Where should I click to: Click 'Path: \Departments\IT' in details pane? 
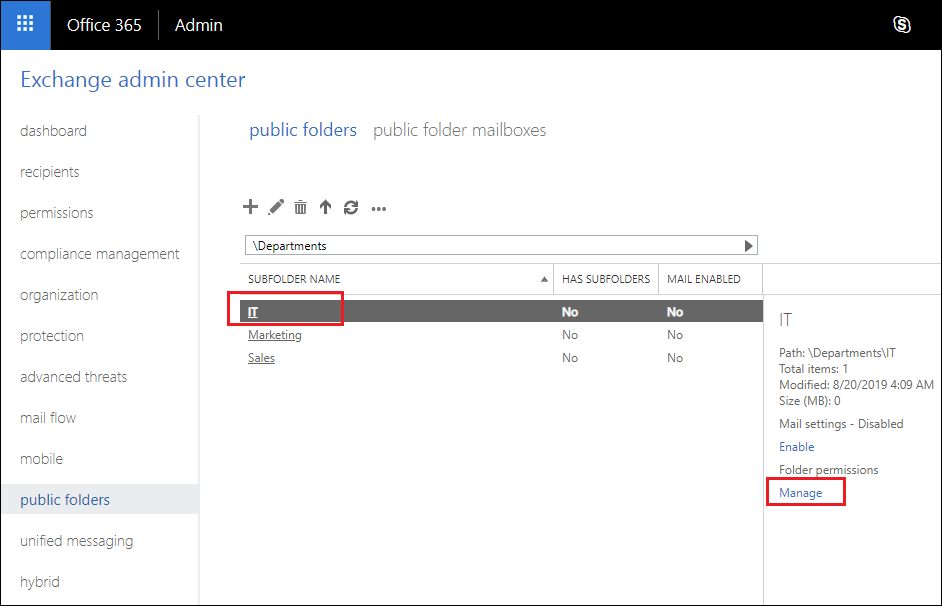[837, 353]
